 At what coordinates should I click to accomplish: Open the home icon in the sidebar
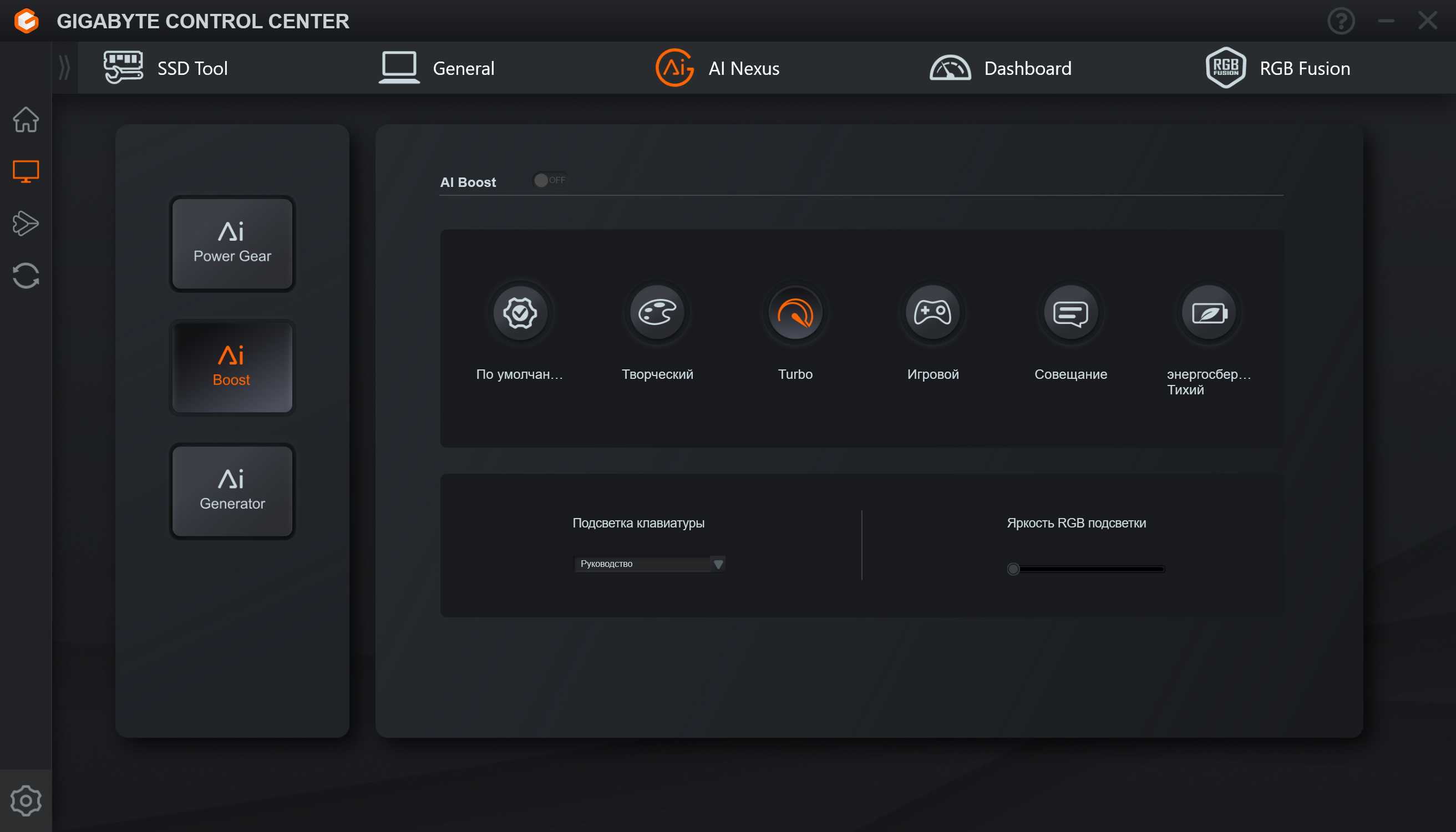pyautogui.click(x=26, y=119)
